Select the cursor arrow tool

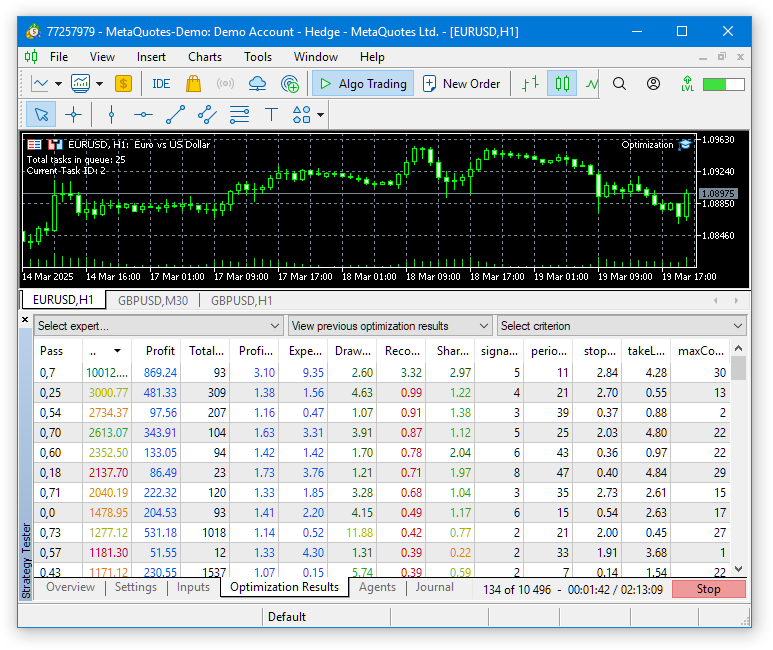pyautogui.click(x=41, y=114)
